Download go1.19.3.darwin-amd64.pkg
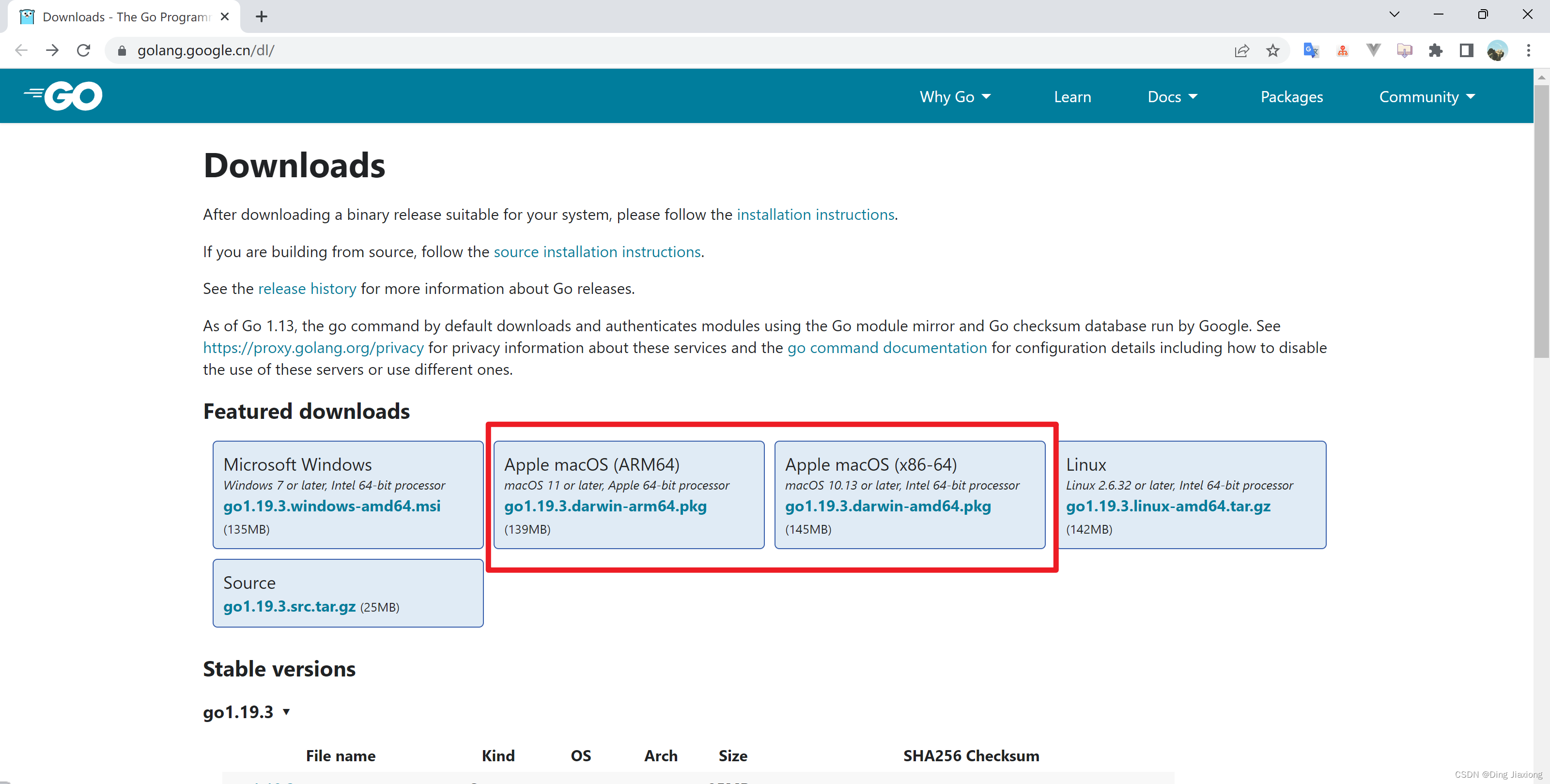The height and width of the screenshot is (784, 1550). [x=887, y=506]
